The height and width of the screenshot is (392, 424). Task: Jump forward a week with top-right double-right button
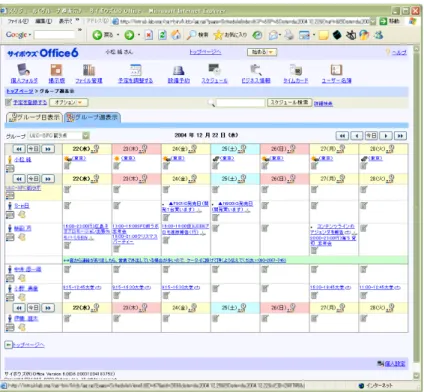click(x=400, y=136)
